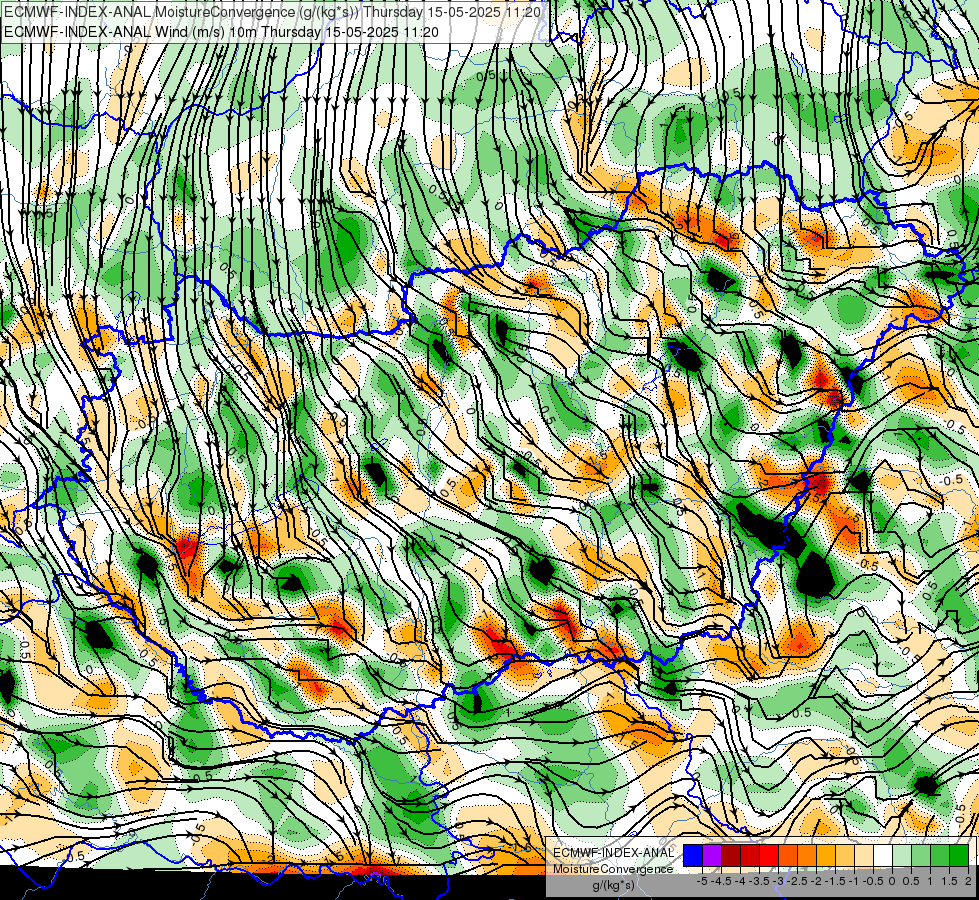Click the pale green swatch between 0 and 0.5
The image size is (979, 900).
pyautogui.click(x=902, y=856)
